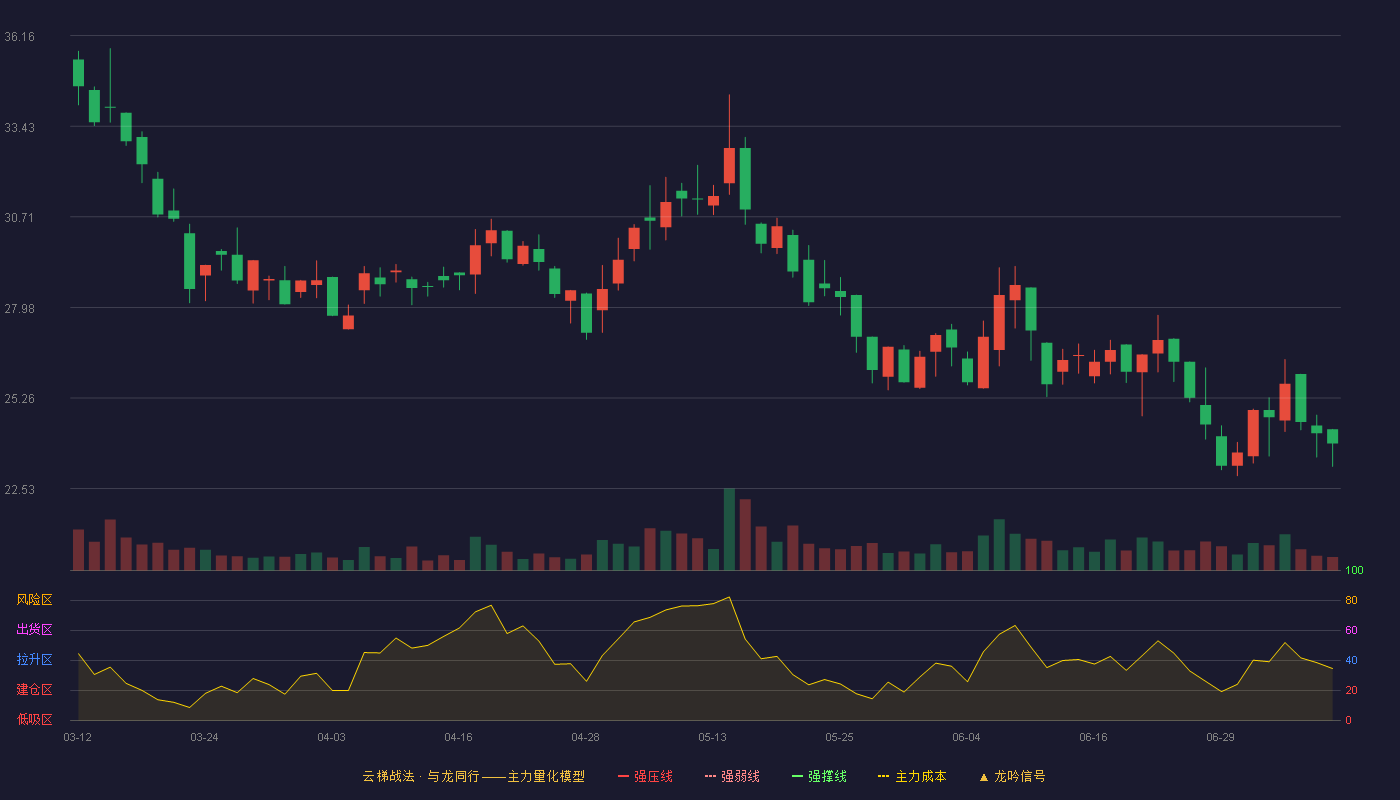This screenshot has width=1400, height=800.
Task: Click the 06-16 date label
Action: (x=1093, y=737)
